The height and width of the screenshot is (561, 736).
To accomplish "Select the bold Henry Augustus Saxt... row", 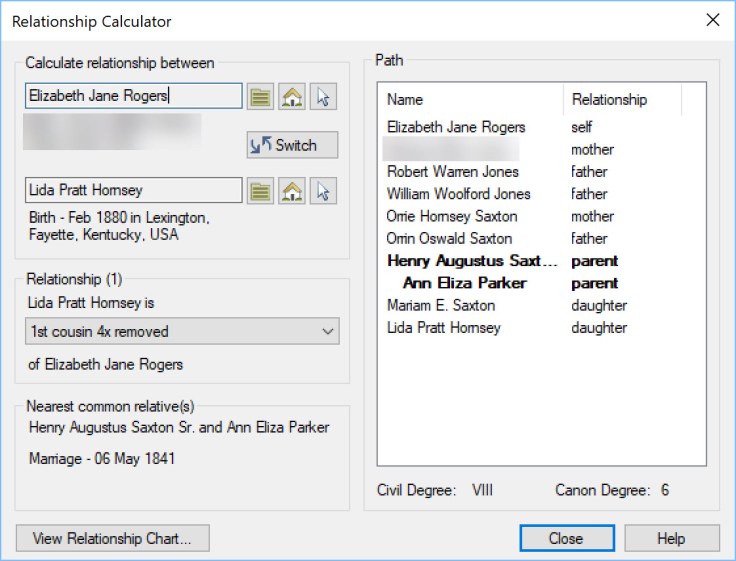I will (542, 261).
